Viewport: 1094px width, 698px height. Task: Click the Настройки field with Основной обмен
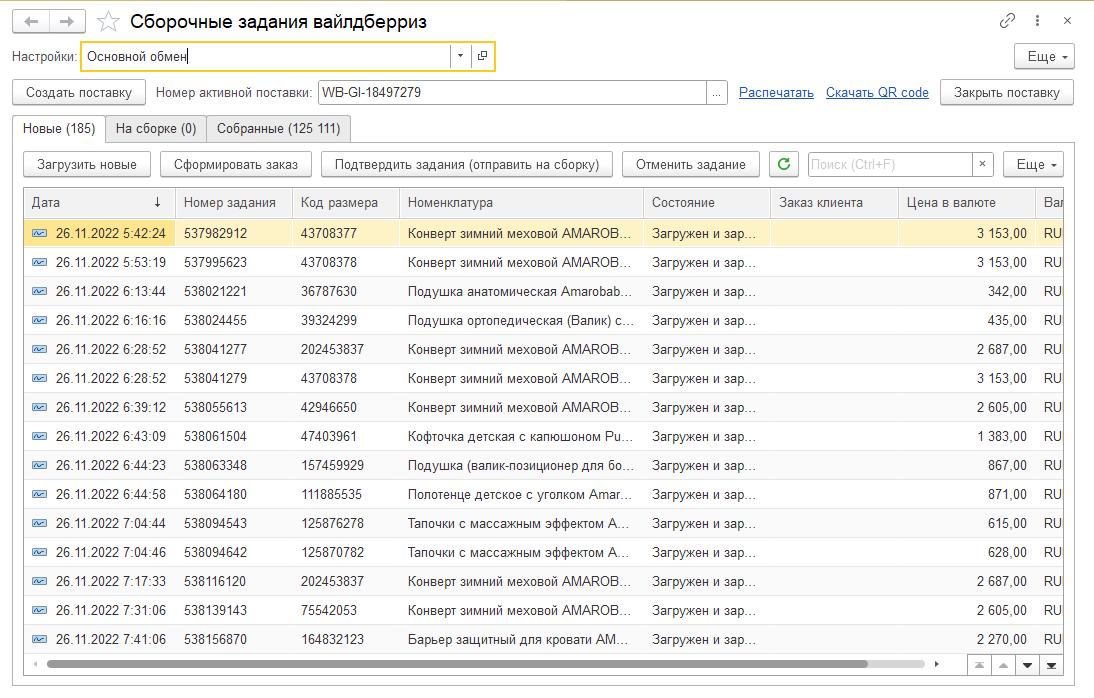coord(265,56)
